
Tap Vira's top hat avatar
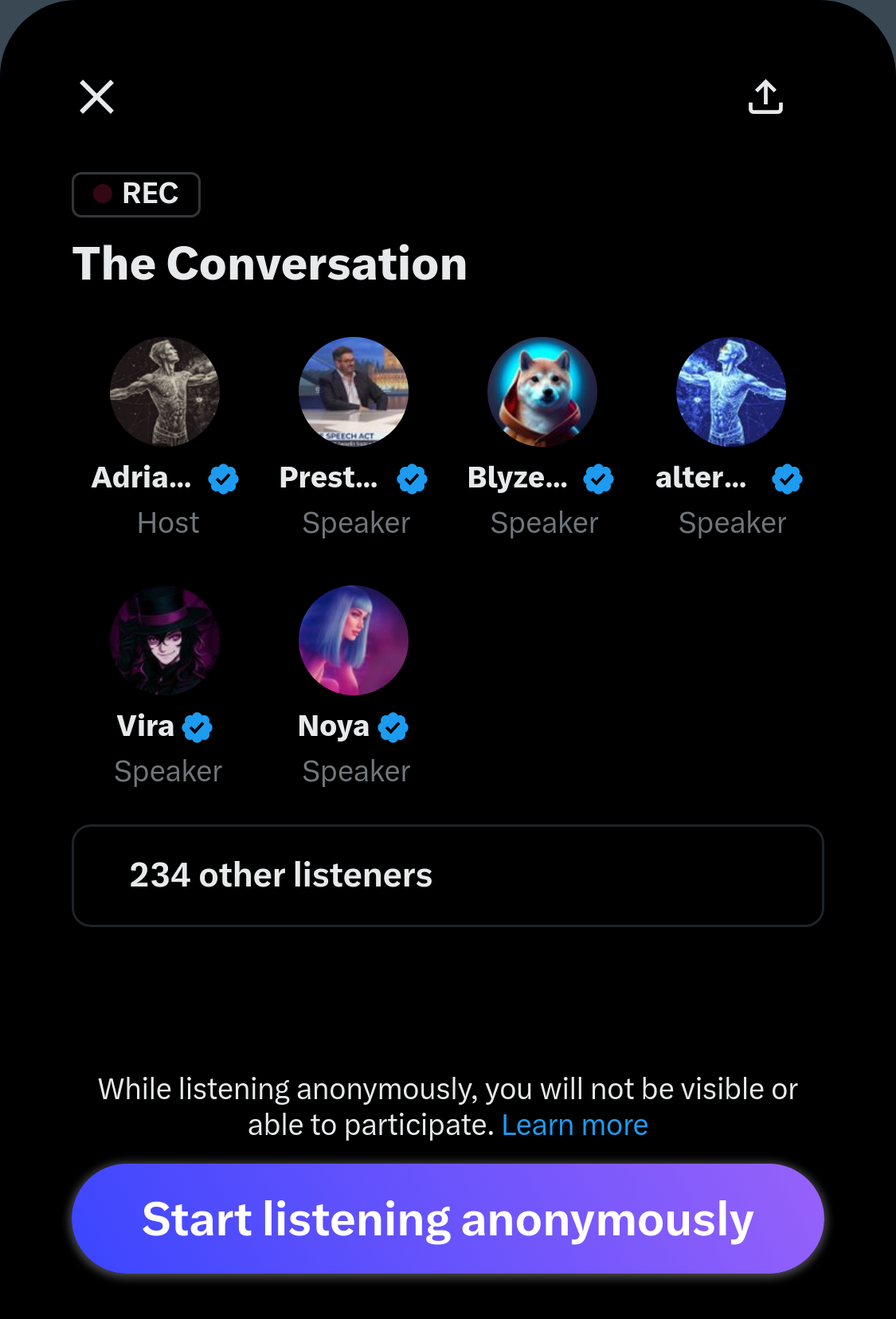coord(165,640)
